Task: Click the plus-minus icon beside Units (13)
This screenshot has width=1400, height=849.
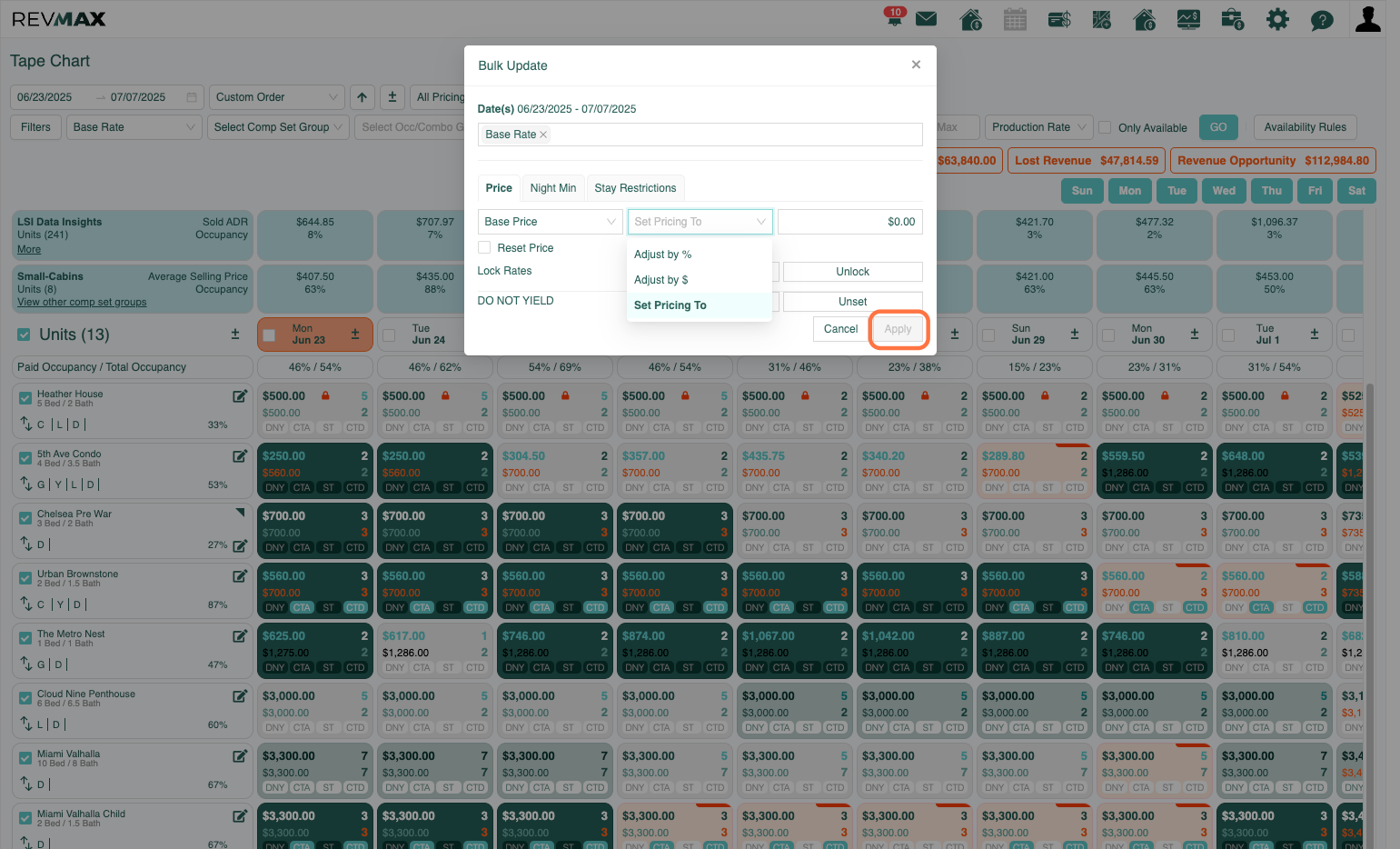Action: point(235,335)
